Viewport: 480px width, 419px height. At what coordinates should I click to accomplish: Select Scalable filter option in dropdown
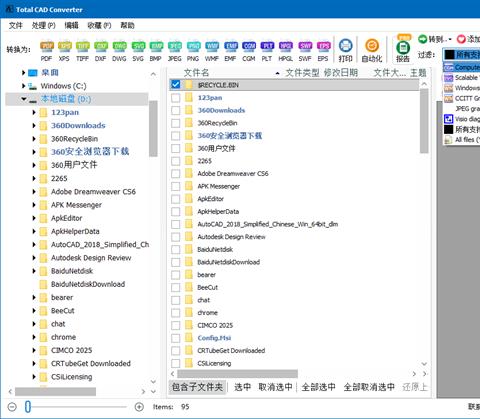tap(462, 78)
